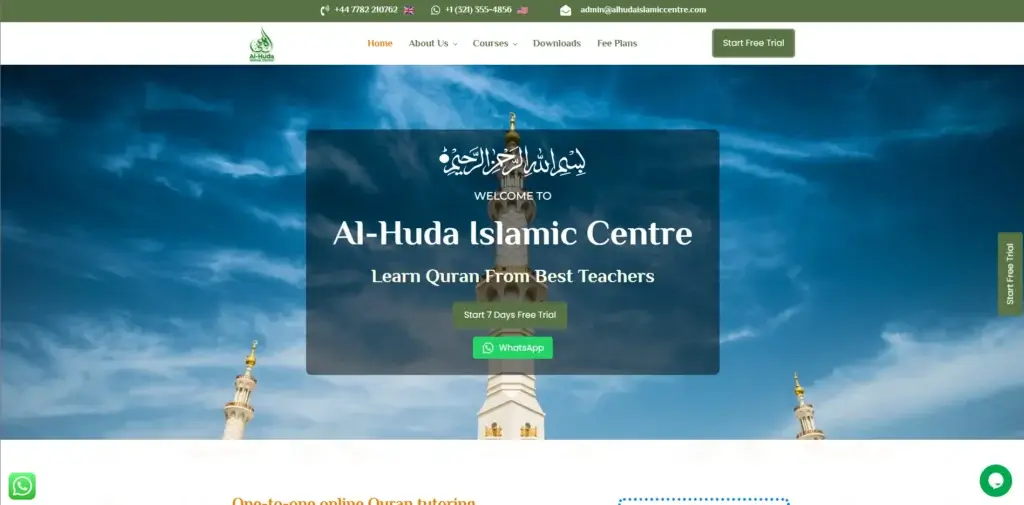Expand the Courses dropdown arrow
1024x505 pixels.
click(x=515, y=44)
